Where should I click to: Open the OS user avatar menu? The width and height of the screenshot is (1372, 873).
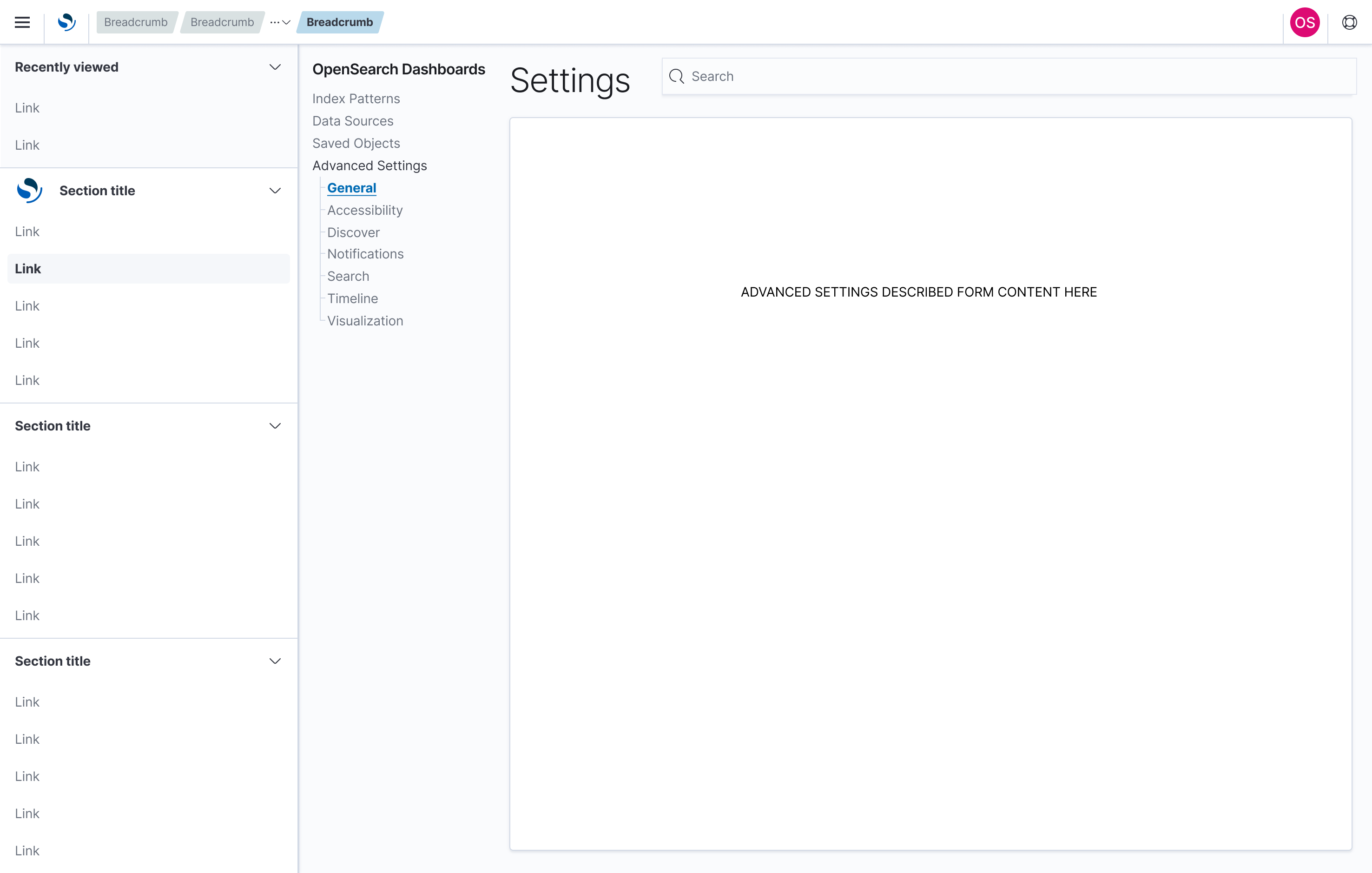pyautogui.click(x=1305, y=22)
